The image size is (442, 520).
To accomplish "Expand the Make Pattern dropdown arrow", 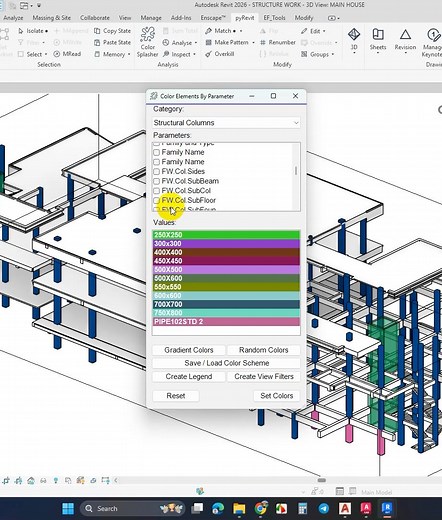I will coord(253,42).
